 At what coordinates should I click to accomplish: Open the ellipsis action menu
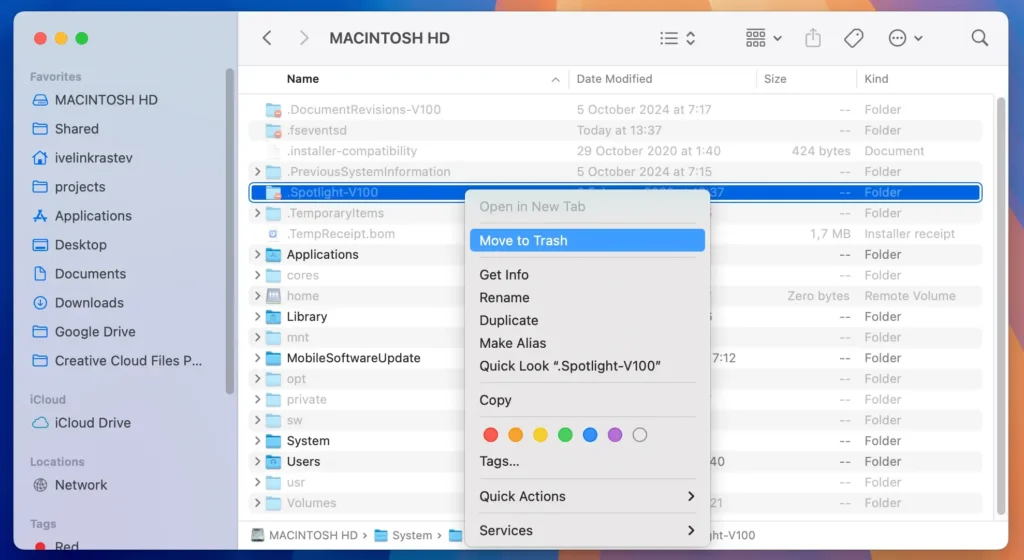coord(905,38)
